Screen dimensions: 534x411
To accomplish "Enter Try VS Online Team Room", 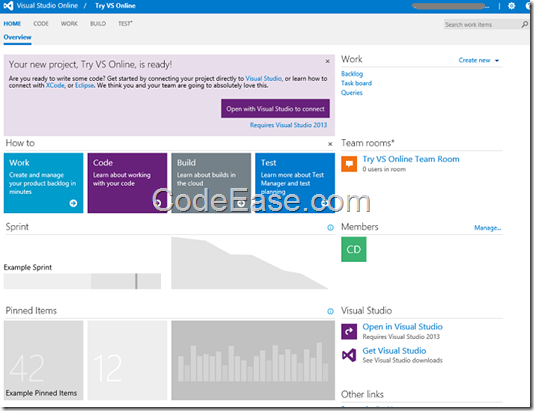I will [411, 159].
